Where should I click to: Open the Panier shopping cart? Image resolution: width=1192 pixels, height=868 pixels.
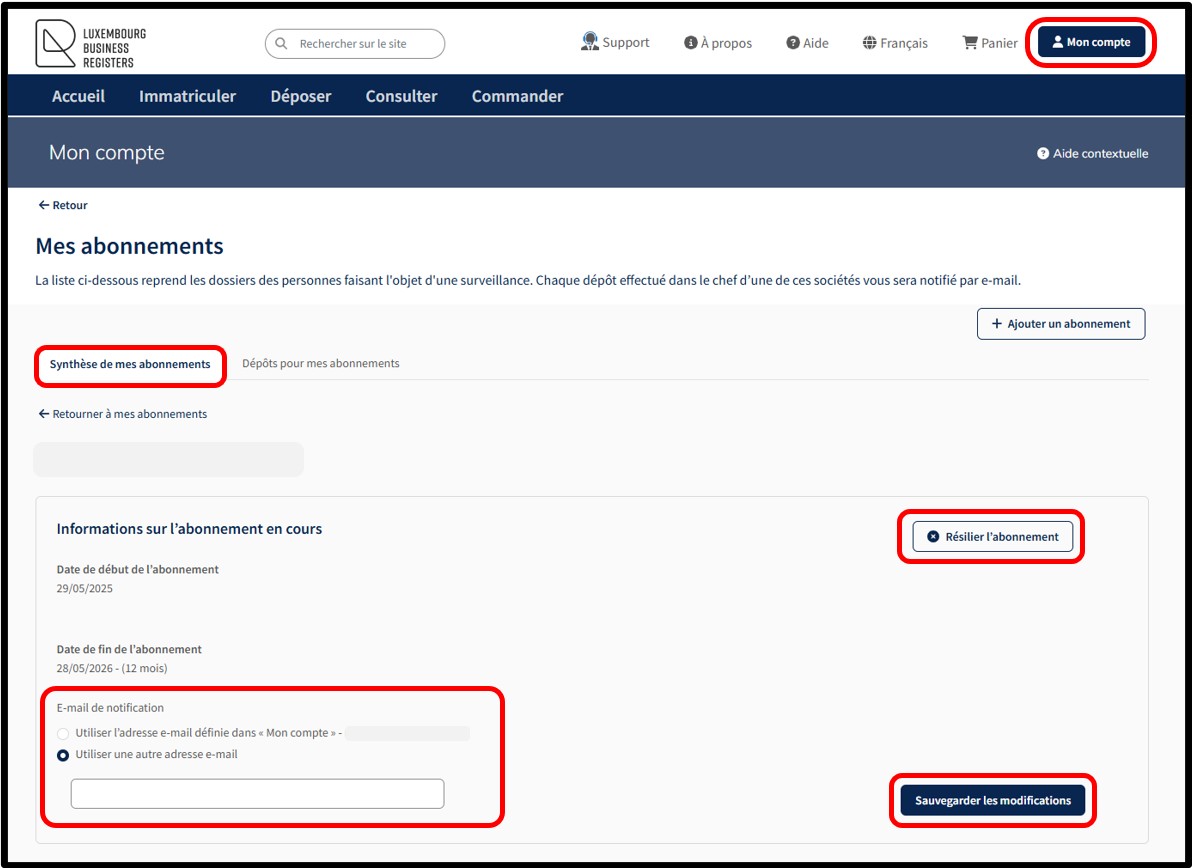click(989, 43)
